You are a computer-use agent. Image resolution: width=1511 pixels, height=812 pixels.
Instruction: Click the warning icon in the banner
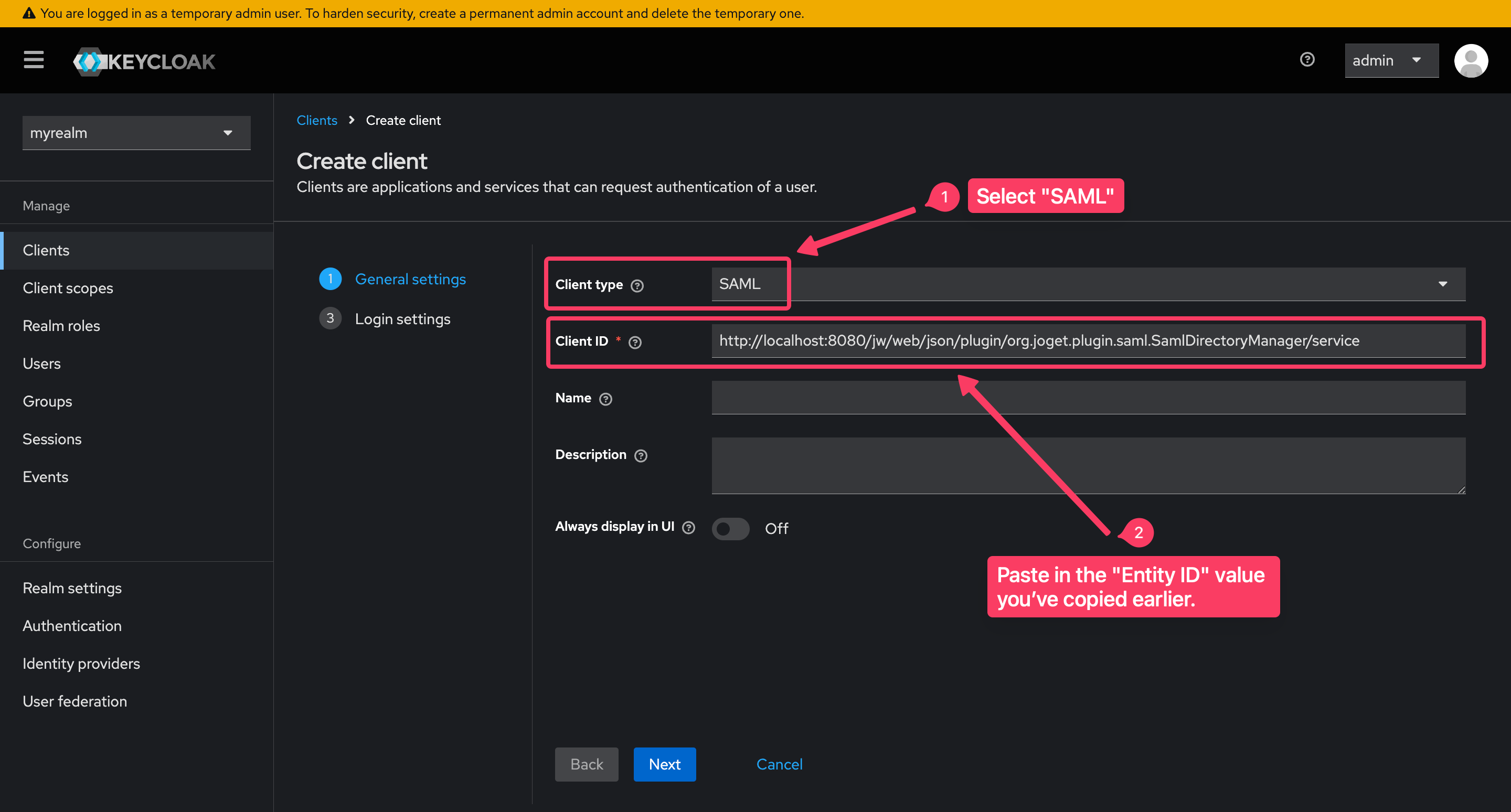(x=28, y=13)
